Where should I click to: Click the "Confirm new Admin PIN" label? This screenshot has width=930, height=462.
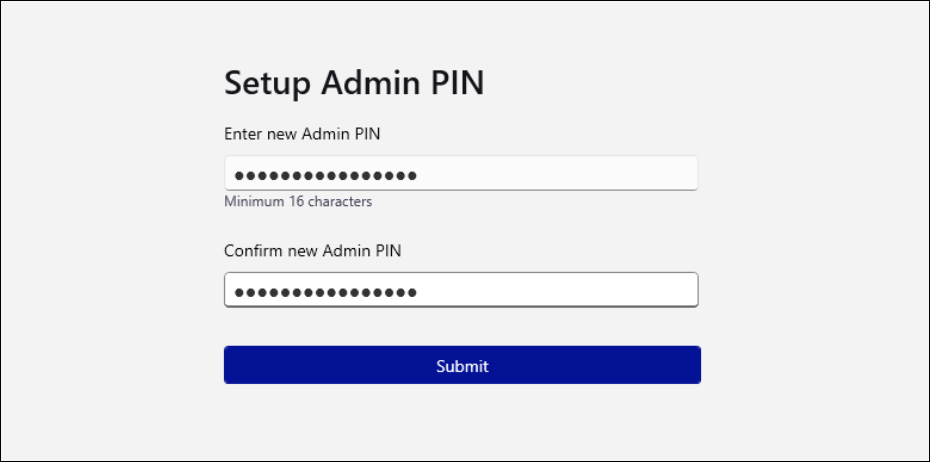tap(312, 250)
